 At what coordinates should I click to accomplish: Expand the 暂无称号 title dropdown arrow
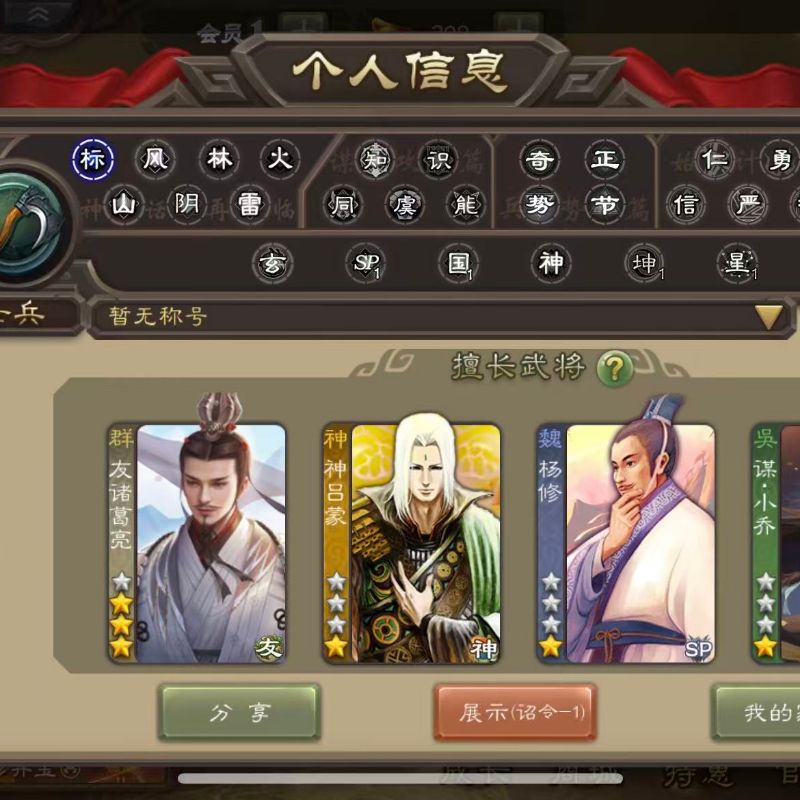768,317
